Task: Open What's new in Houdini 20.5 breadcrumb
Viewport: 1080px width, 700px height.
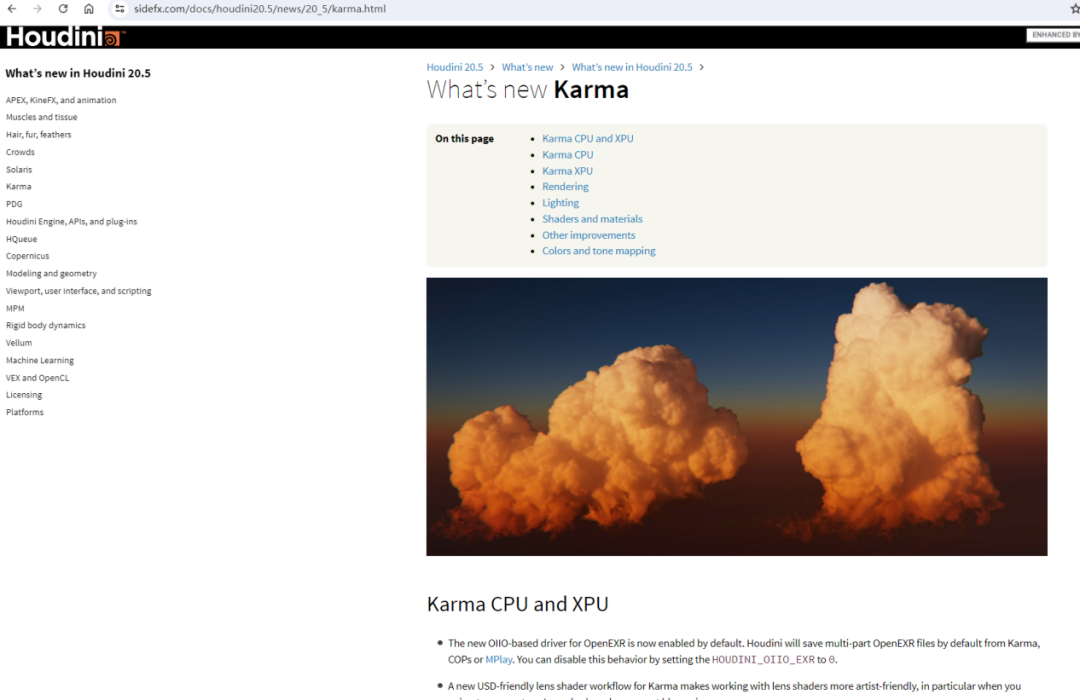Action: (x=632, y=68)
